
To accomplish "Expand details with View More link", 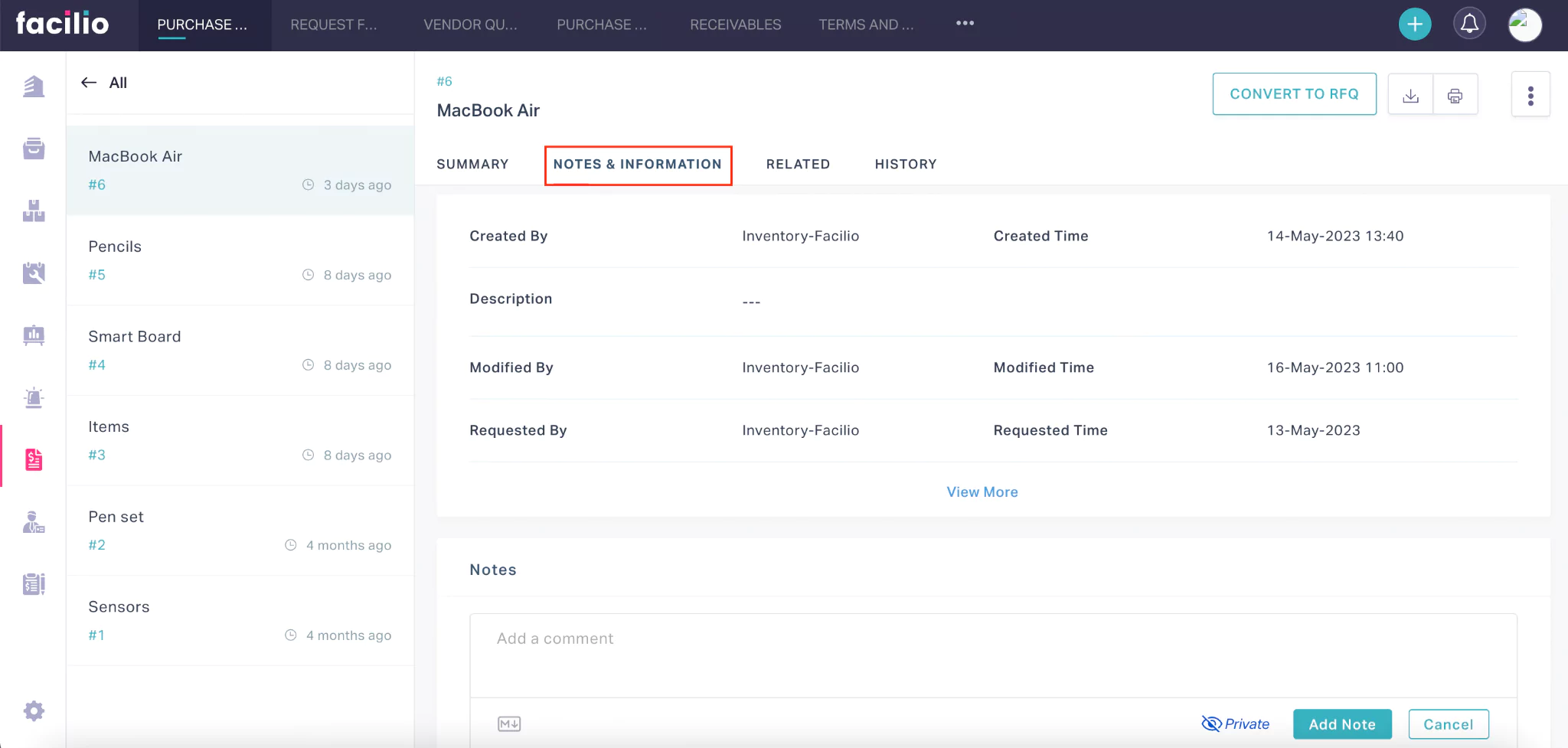I will tap(982, 492).
